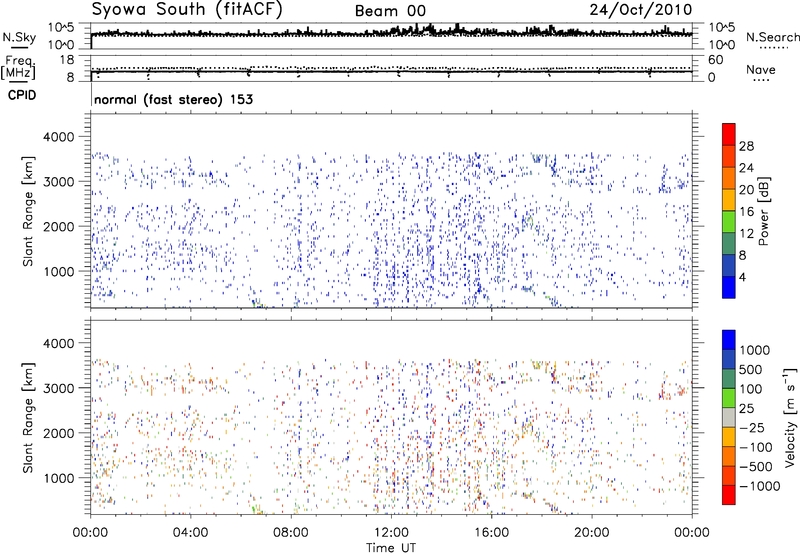Select the yellow -100 to -25 Velocity segment
Viewport: 800px width, 554px height.
(729, 437)
